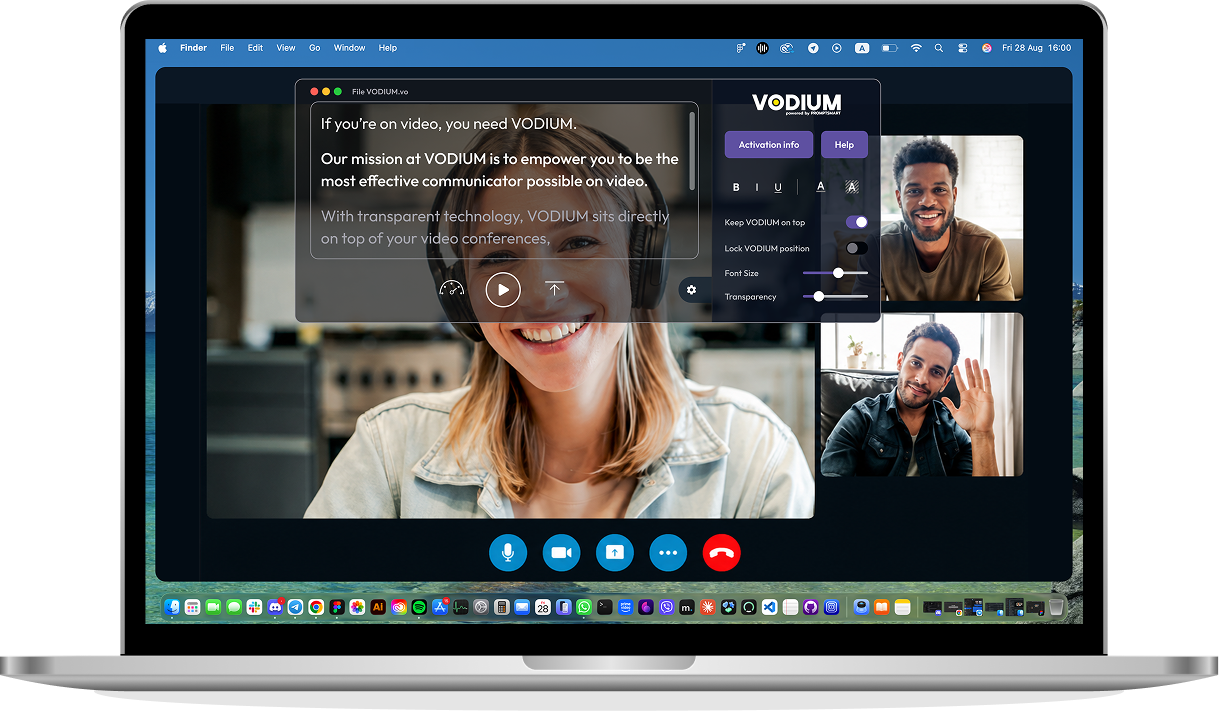Apply bold formatting to script text
This screenshot has height=711, width=1219.
(736, 187)
